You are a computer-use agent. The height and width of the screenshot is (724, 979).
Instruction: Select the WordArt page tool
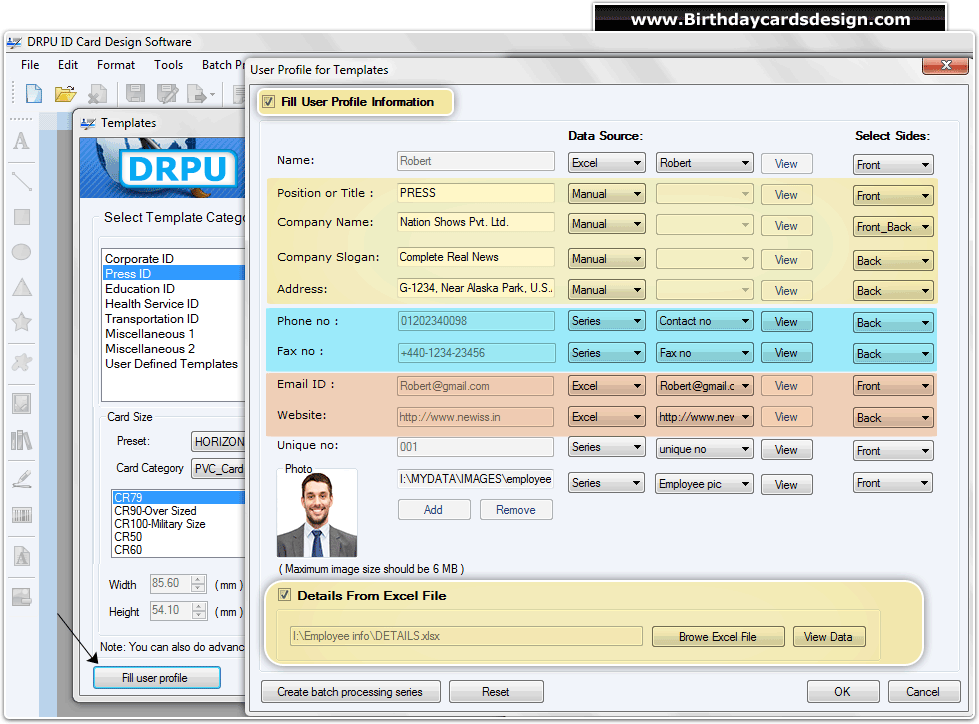point(22,556)
